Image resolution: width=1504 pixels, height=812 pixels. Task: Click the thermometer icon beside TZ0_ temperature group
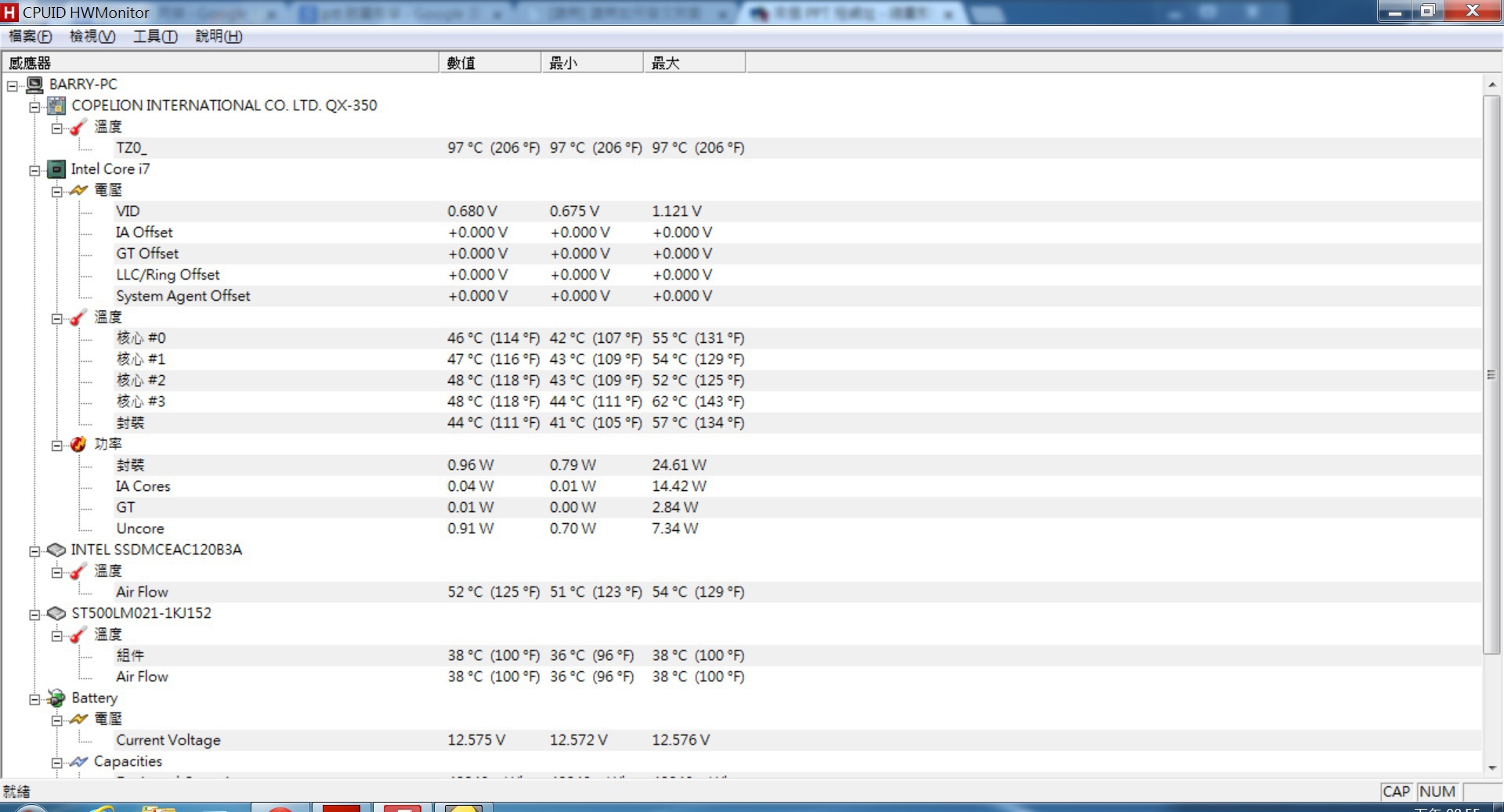click(78, 127)
